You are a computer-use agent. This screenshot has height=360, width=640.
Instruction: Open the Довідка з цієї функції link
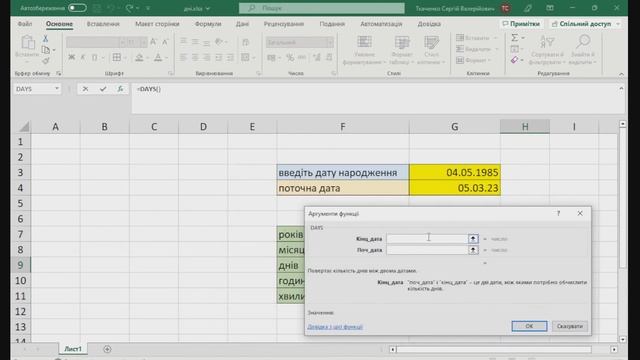pos(335,327)
